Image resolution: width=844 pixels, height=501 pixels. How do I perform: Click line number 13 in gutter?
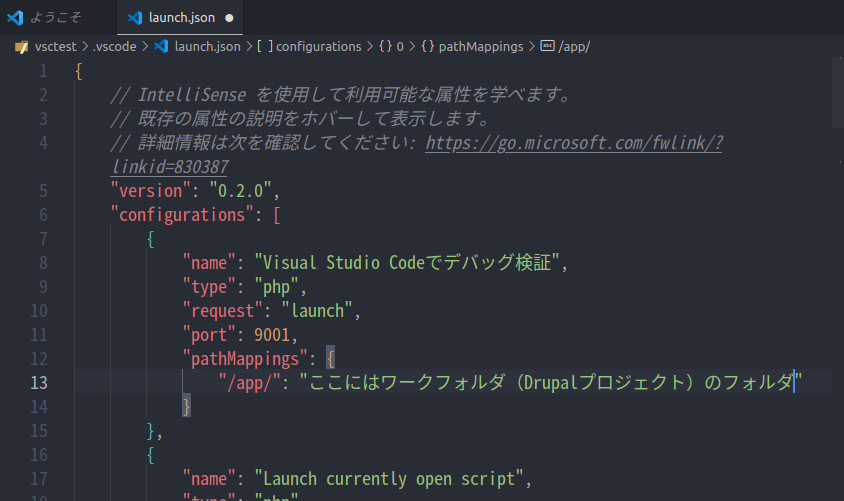39,383
